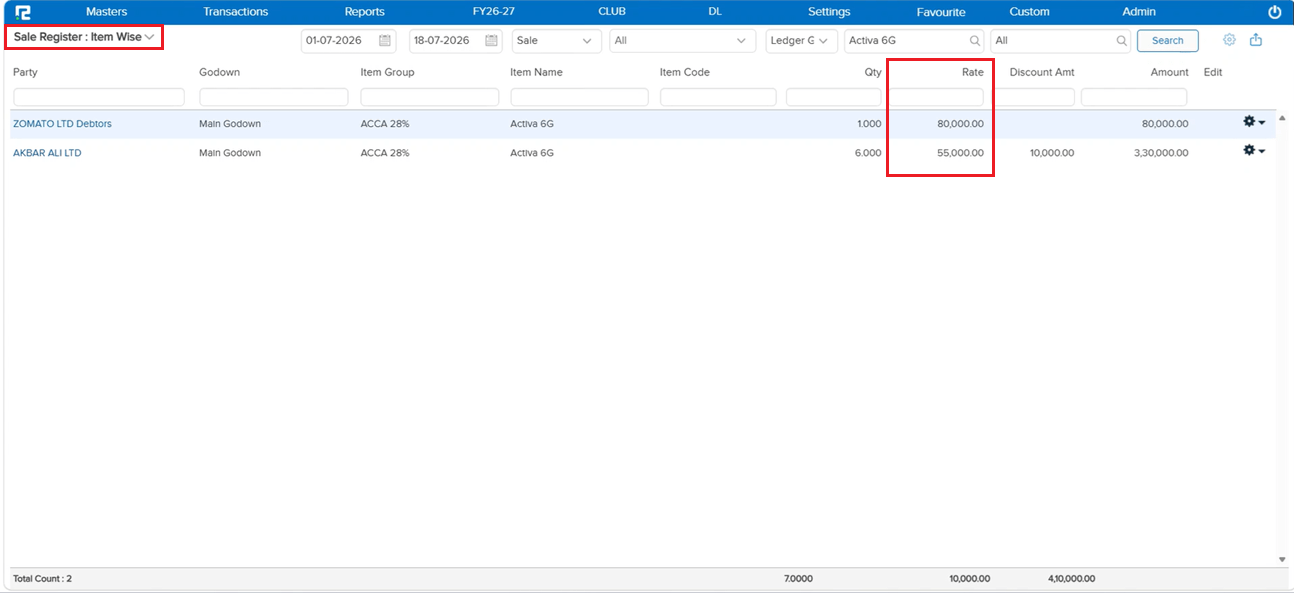Screen dimensions: 1294x593
Task: Click Total Count : 2 in footer
Action: (42, 579)
